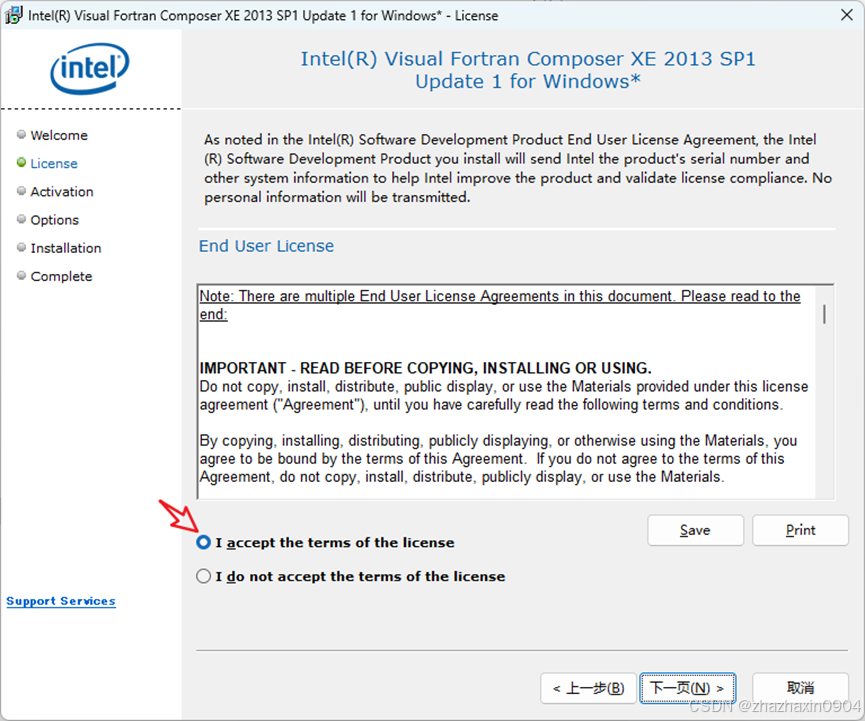
Task: Save the license agreement
Action: [x=695, y=530]
